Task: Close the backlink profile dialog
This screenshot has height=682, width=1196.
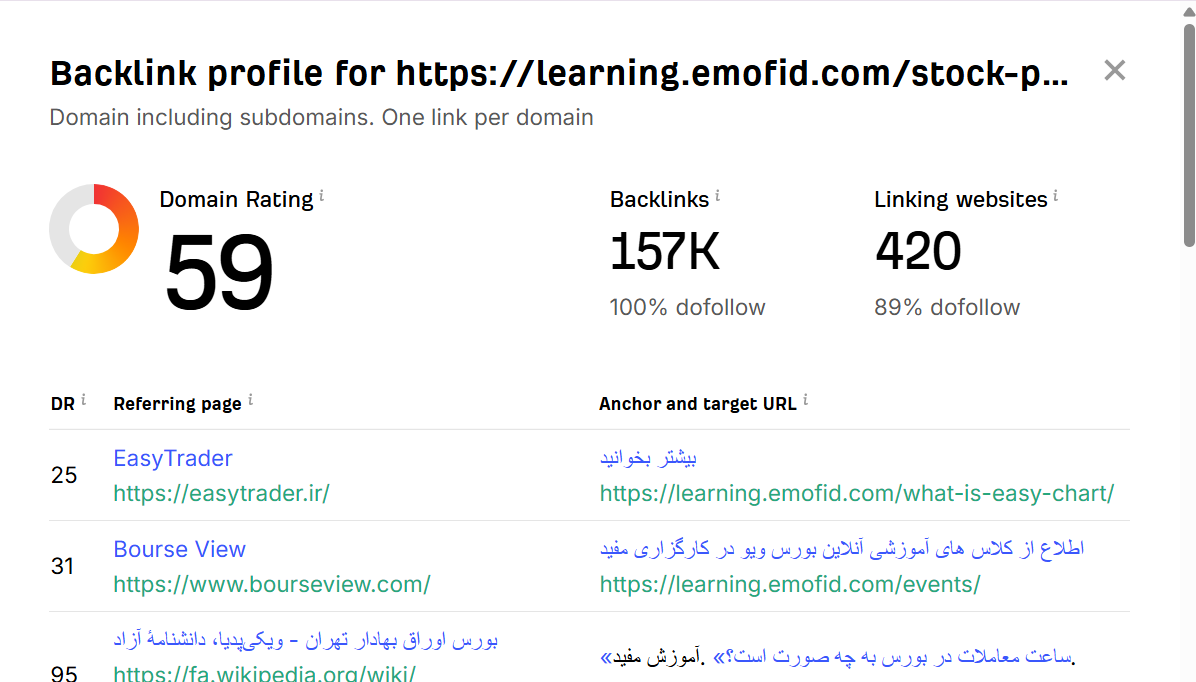Action: point(1114,70)
